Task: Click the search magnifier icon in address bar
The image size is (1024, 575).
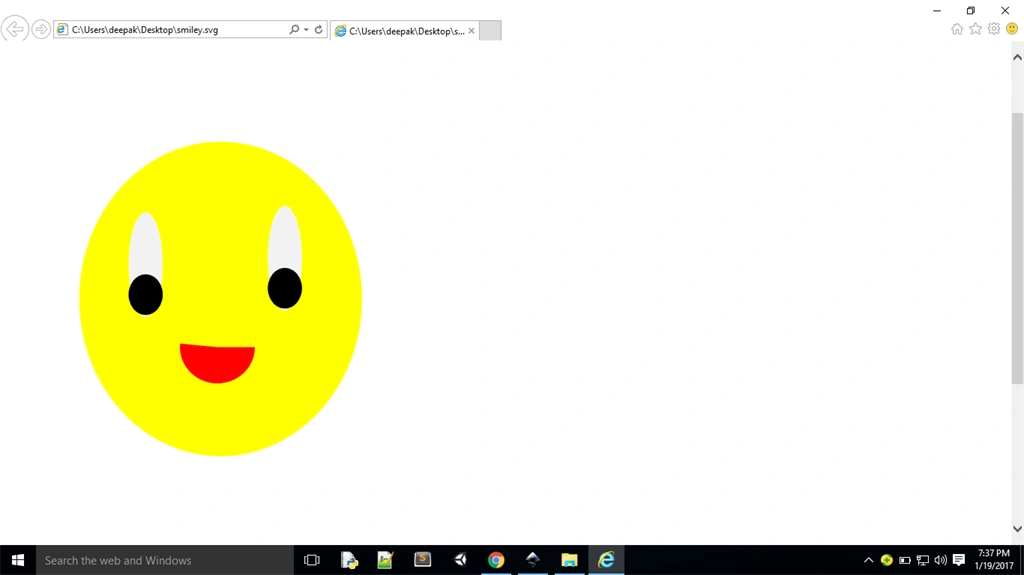Action: pos(294,29)
